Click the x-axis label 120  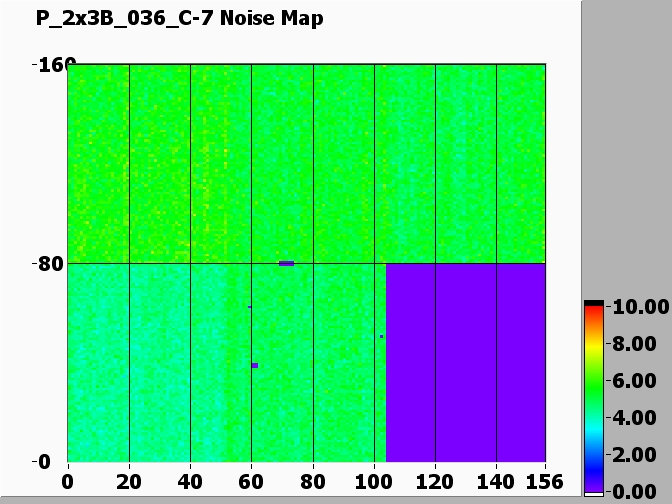pos(435,482)
